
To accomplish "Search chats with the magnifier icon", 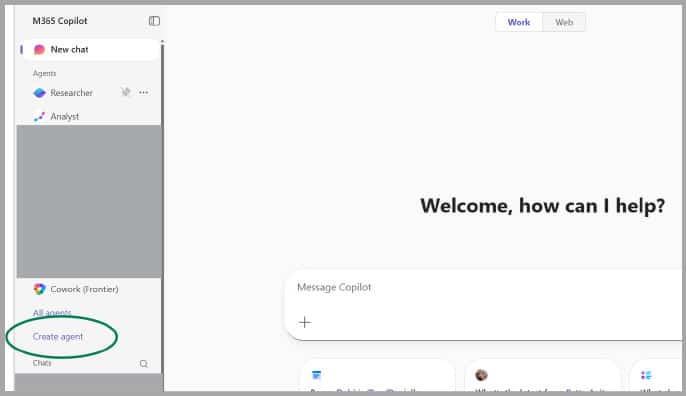I will pyautogui.click(x=144, y=364).
